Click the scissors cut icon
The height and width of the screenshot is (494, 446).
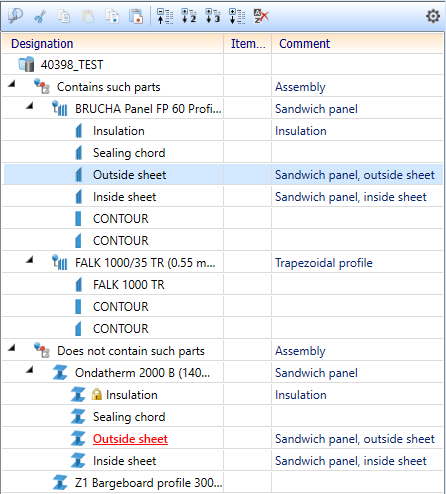point(40,16)
